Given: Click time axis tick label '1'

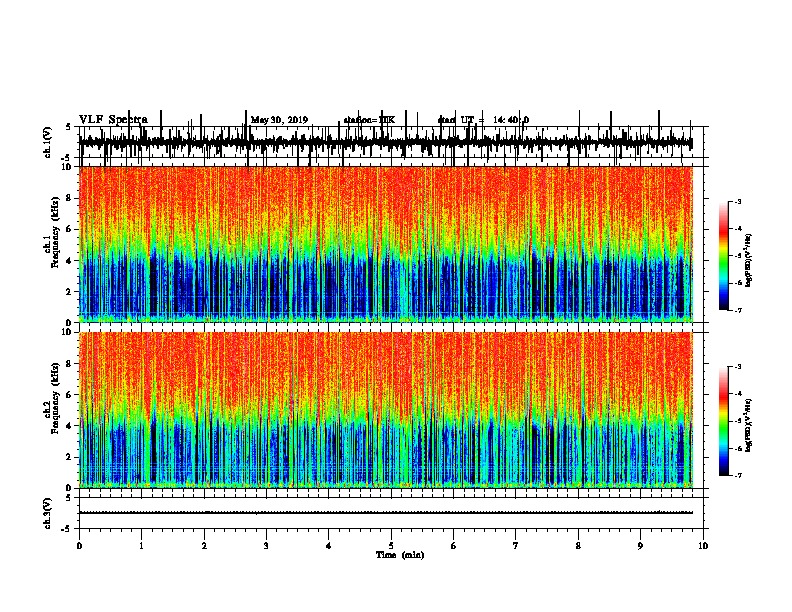Looking at the screenshot, I should (141, 546).
